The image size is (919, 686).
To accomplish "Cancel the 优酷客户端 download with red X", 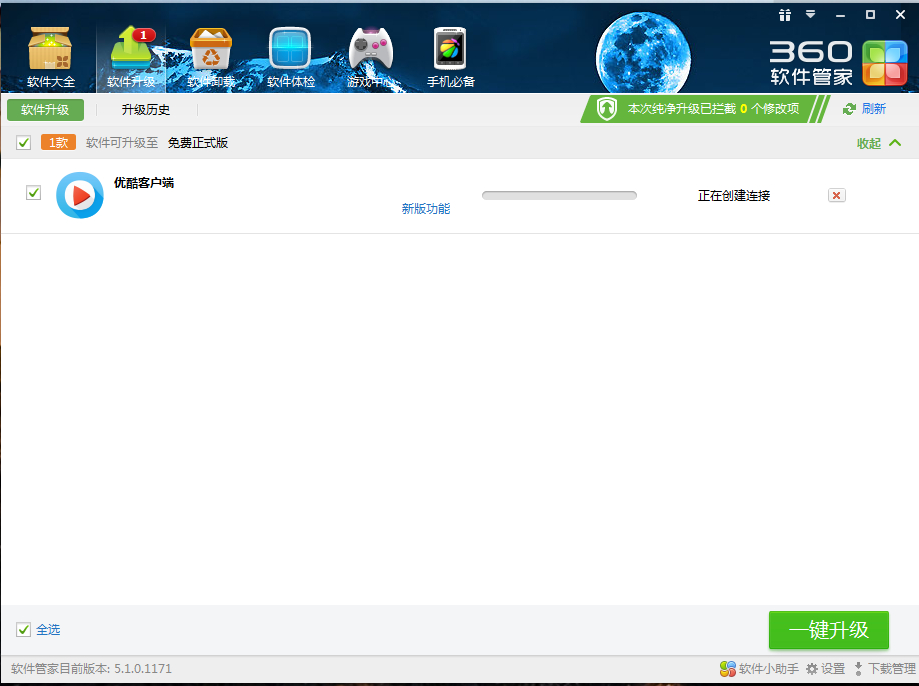I will (x=837, y=195).
